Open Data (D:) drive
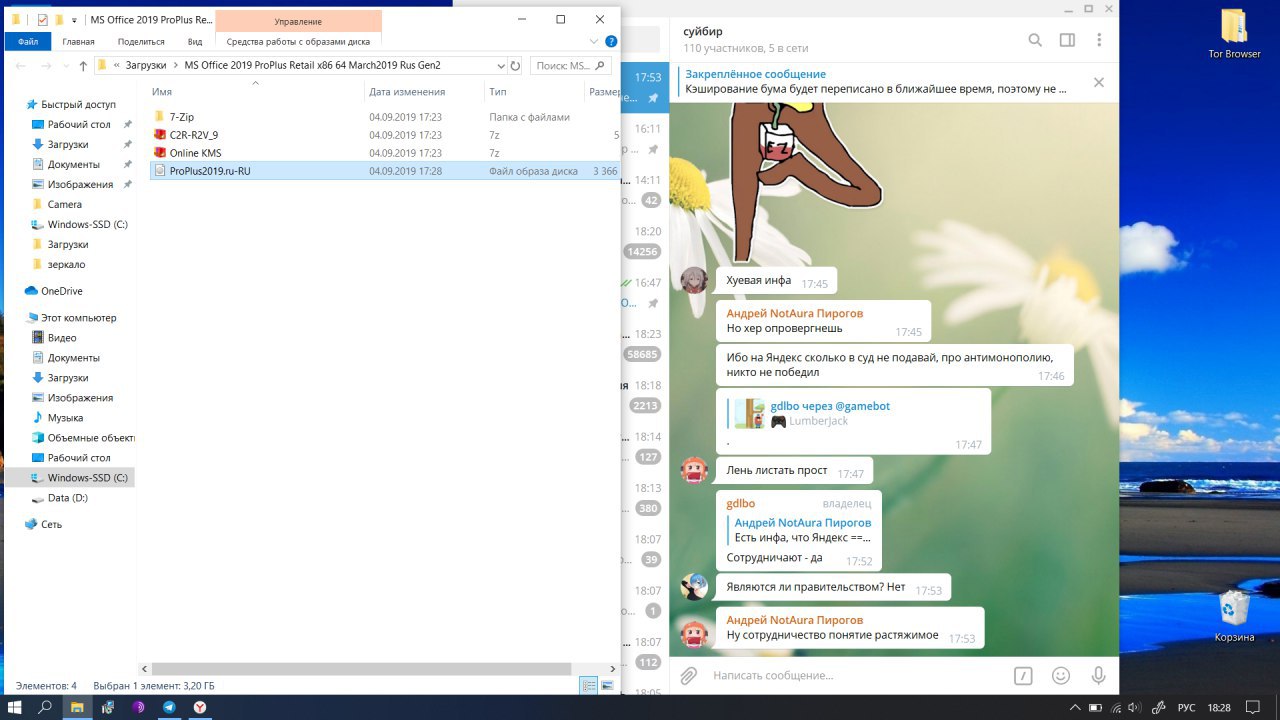The height and width of the screenshot is (720, 1280). point(67,498)
